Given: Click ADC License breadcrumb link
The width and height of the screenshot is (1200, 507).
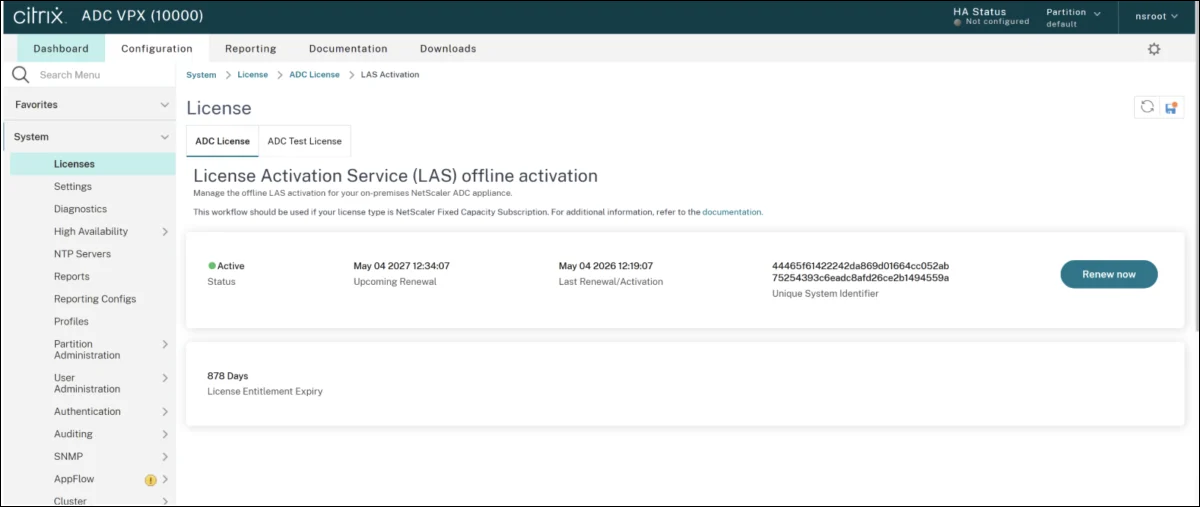Looking at the screenshot, I should [314, 75].
